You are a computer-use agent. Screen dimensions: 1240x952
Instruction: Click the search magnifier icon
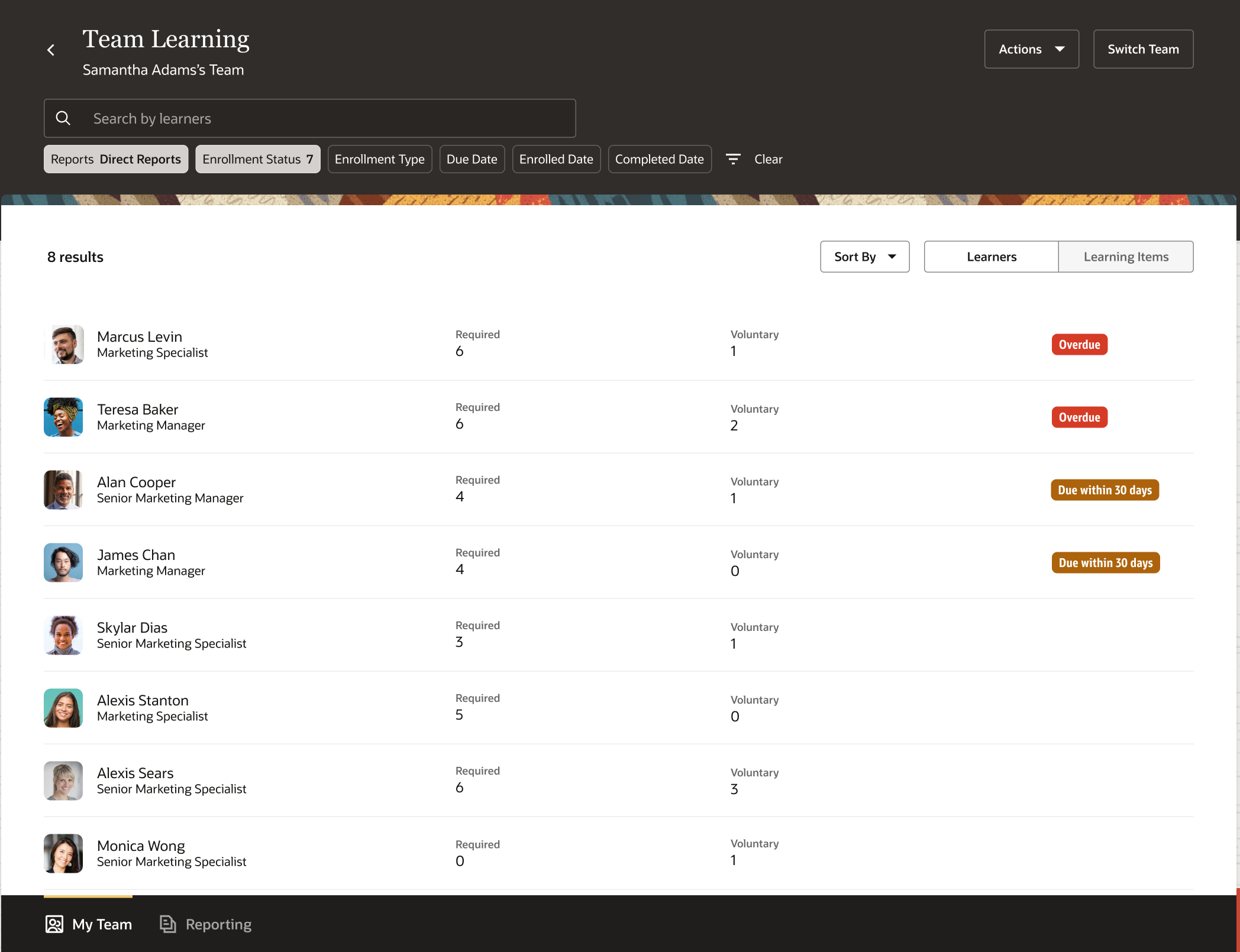coord(63,118)
